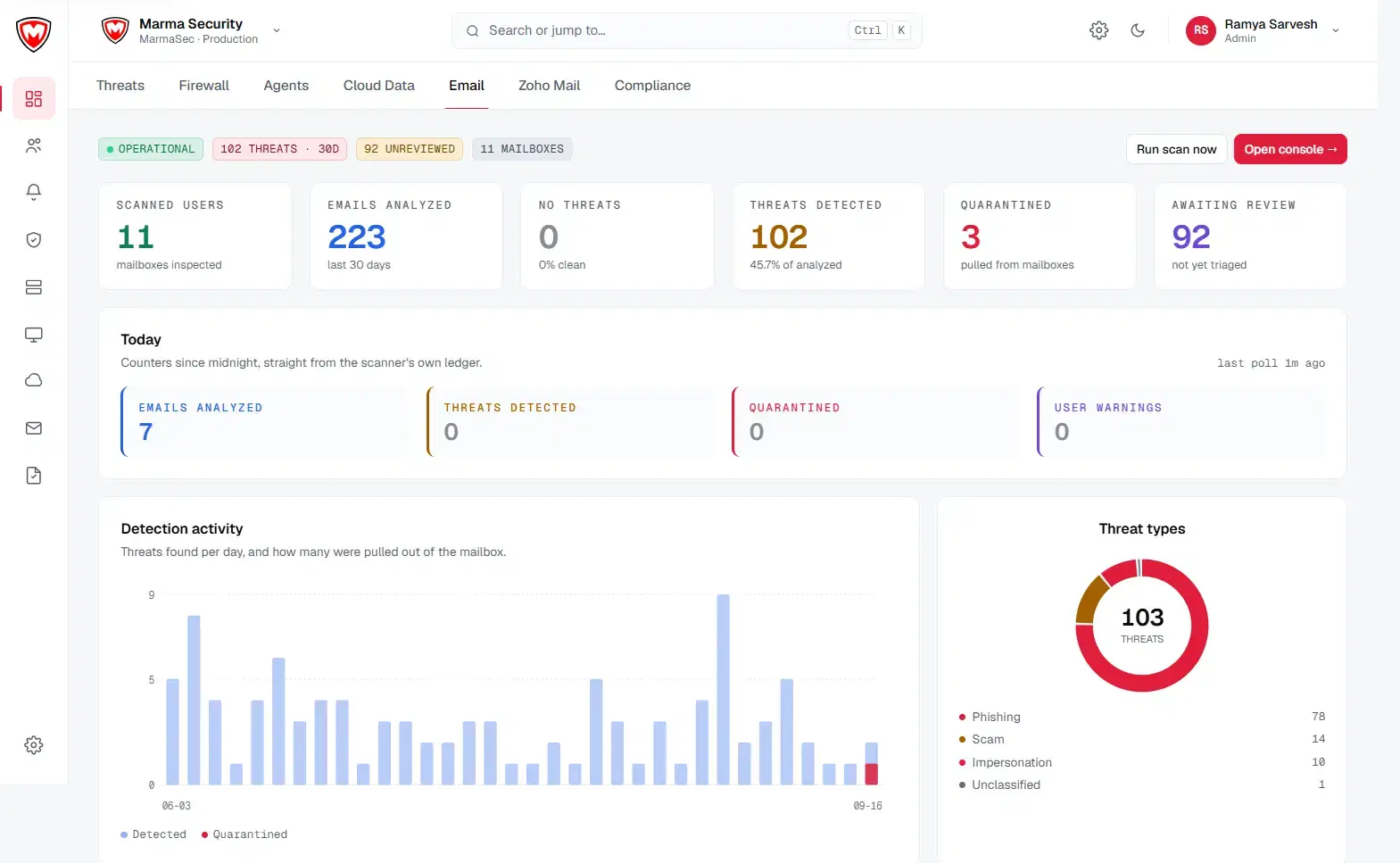Click the settings gear at the sidebar bottom

tap(34, 745)
